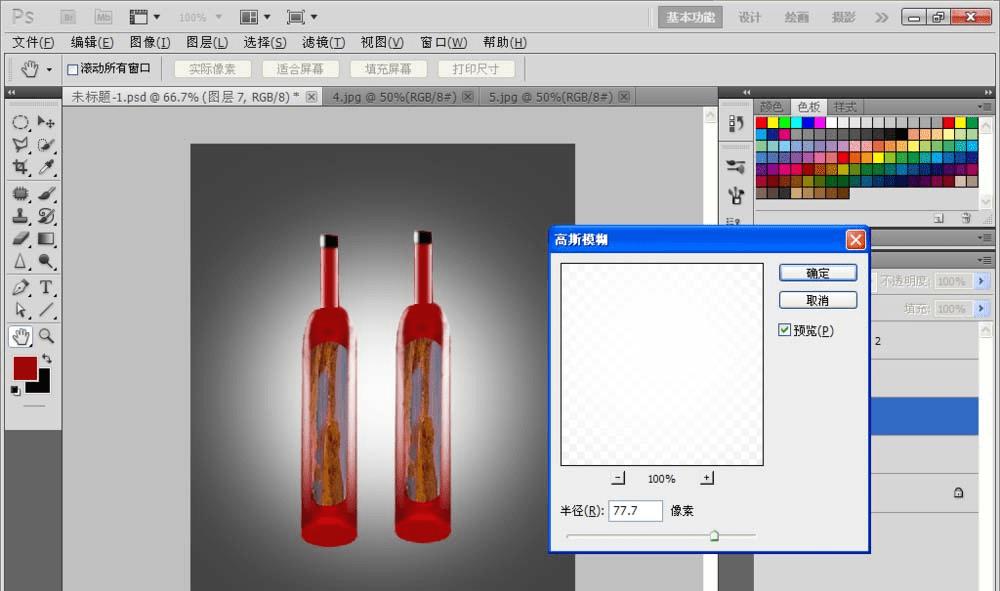The width and height of the screenshot is (1000, 591).
Task: Open the 文件(F) menu
Action: 33,43
